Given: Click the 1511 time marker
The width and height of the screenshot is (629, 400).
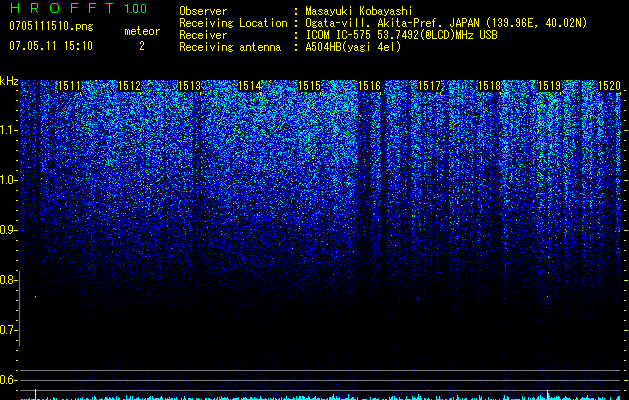Looking at the screenshot, I should 69,86.
